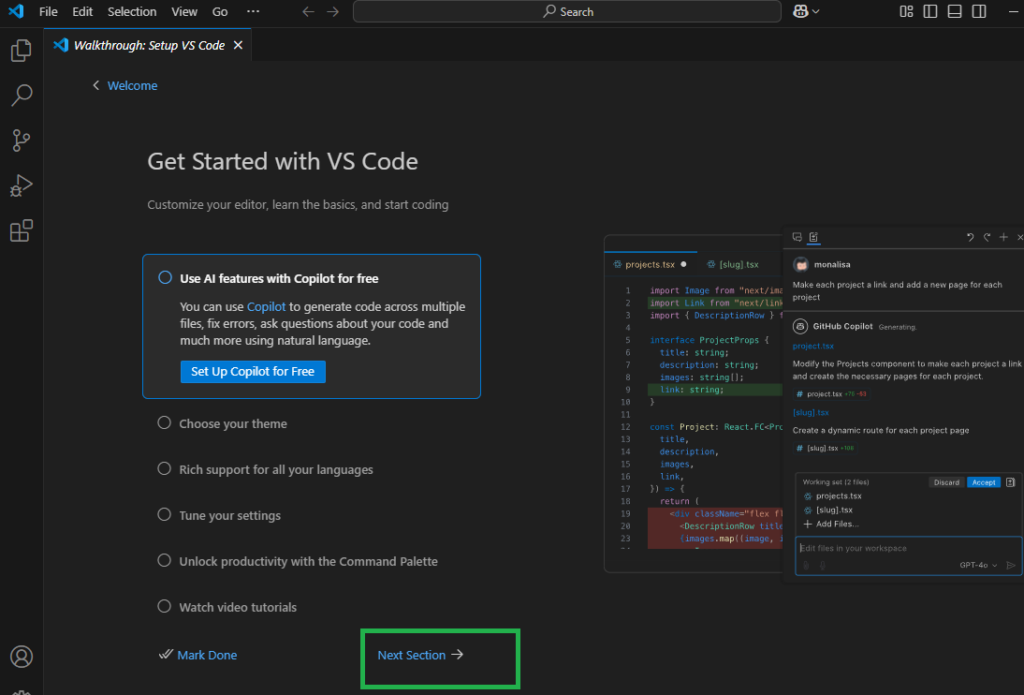Open the File menu
This screenshot has width=1024, height=695.
click(48, 12)
